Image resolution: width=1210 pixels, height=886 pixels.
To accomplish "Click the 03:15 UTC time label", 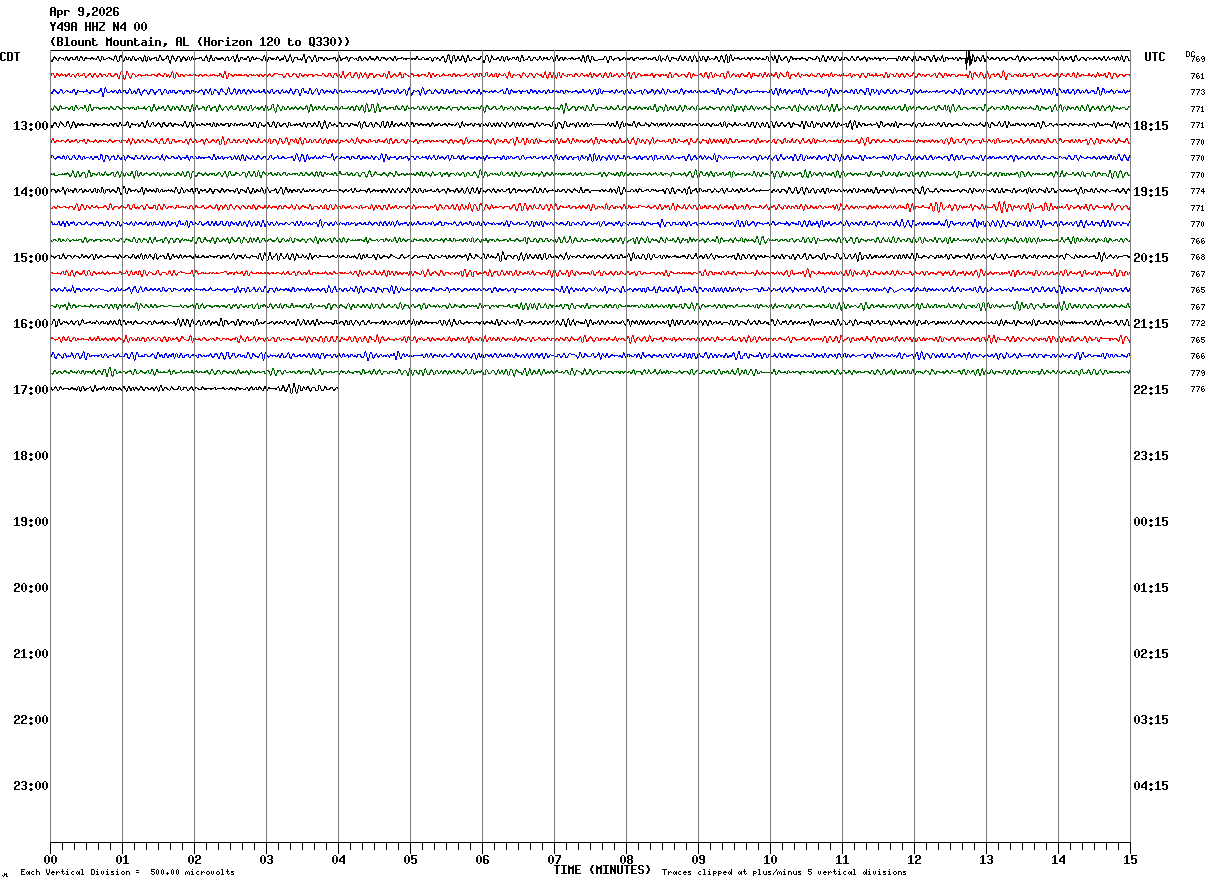I will coord(1151,720).
